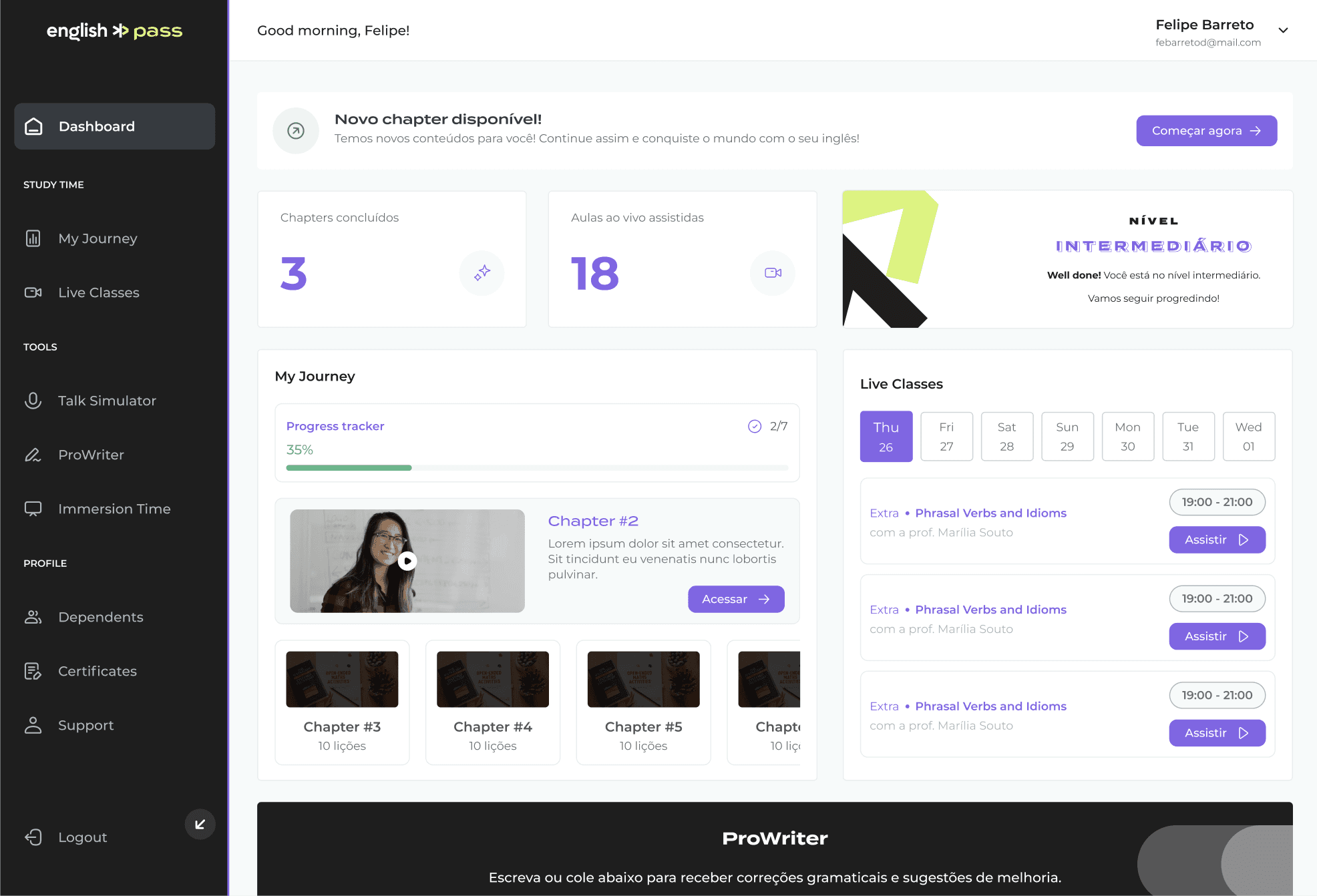
Task: Play the Chapter #2 video thumbnail
Action: [x=407, y=561]
